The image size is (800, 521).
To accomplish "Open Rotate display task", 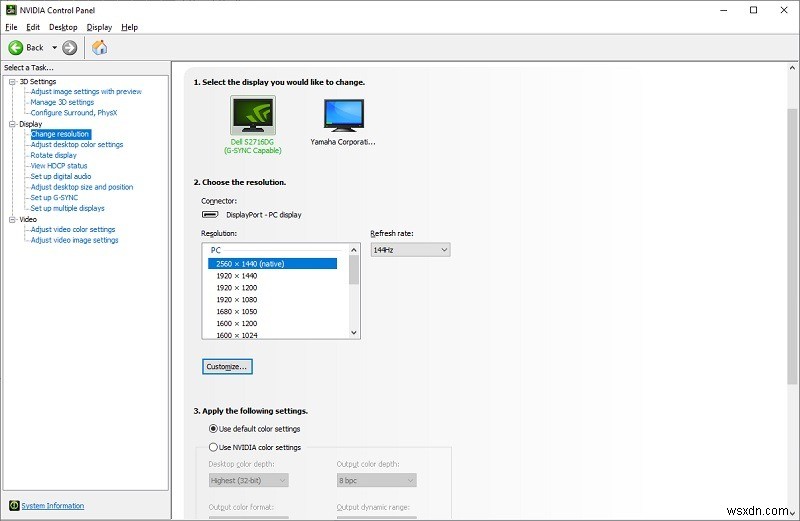I will click(x=53, y=155).
